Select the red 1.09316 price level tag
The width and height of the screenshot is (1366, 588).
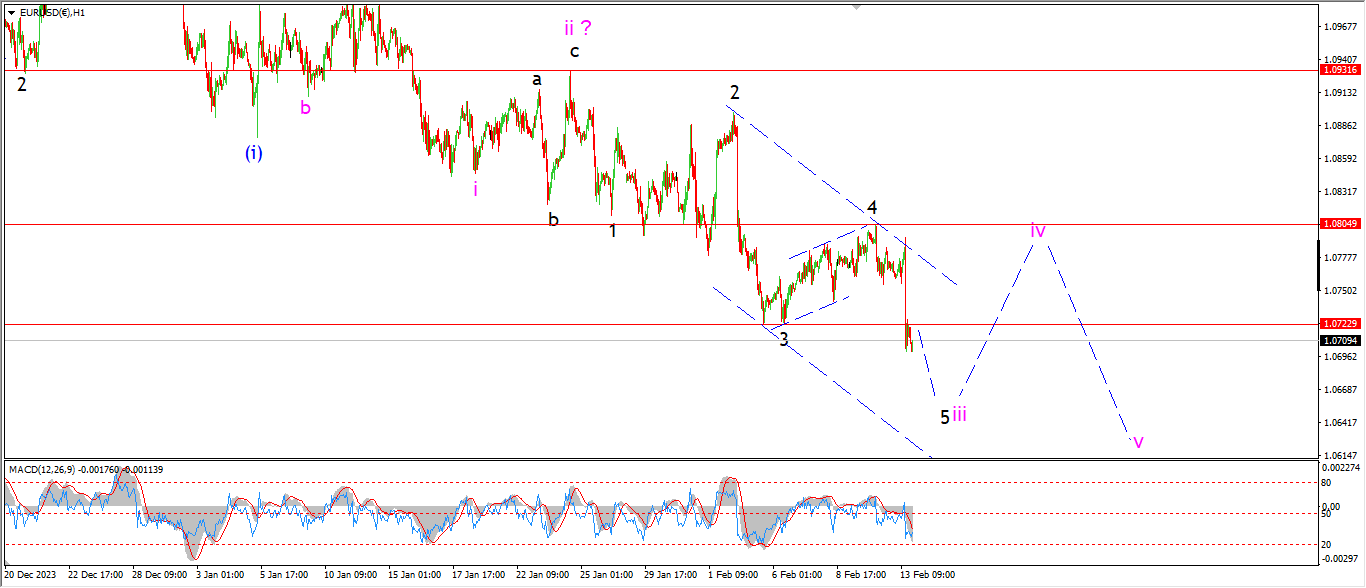click(1340, 70)
